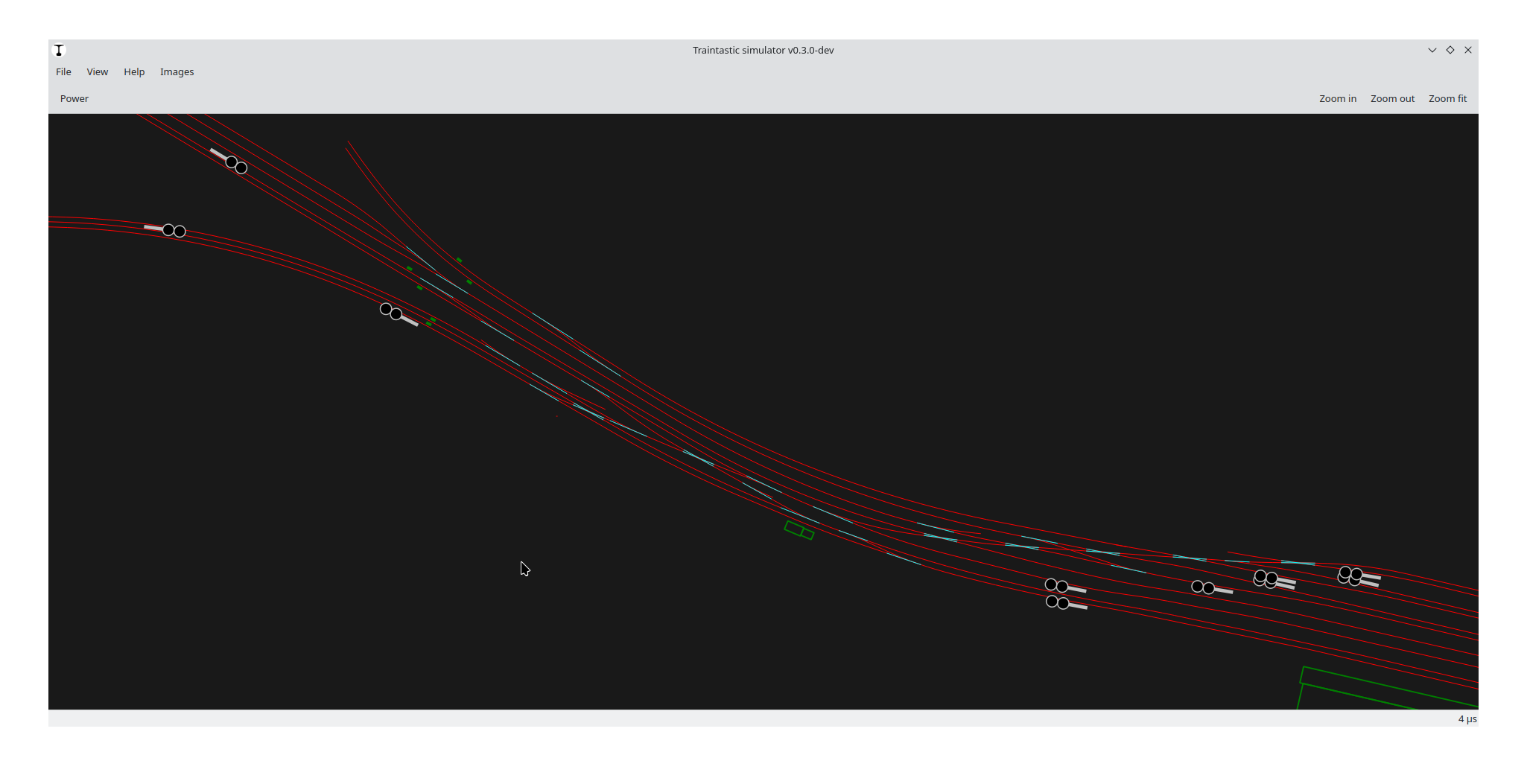Open the Help menu

134,71
